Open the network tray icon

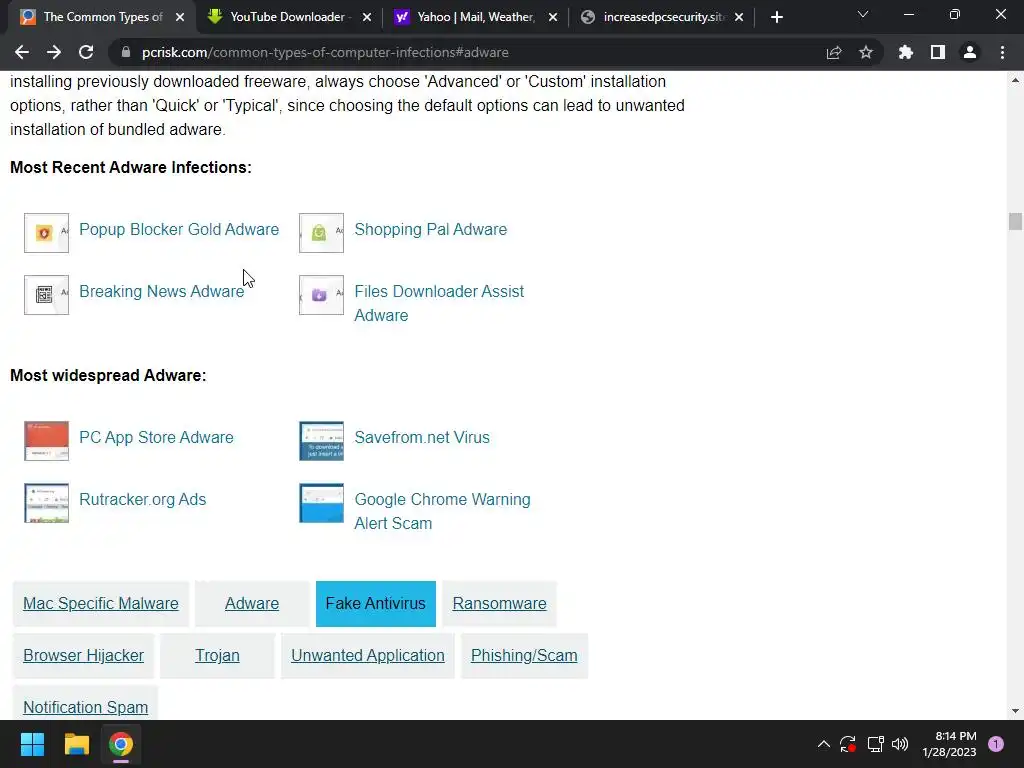(x=875, y=744)
